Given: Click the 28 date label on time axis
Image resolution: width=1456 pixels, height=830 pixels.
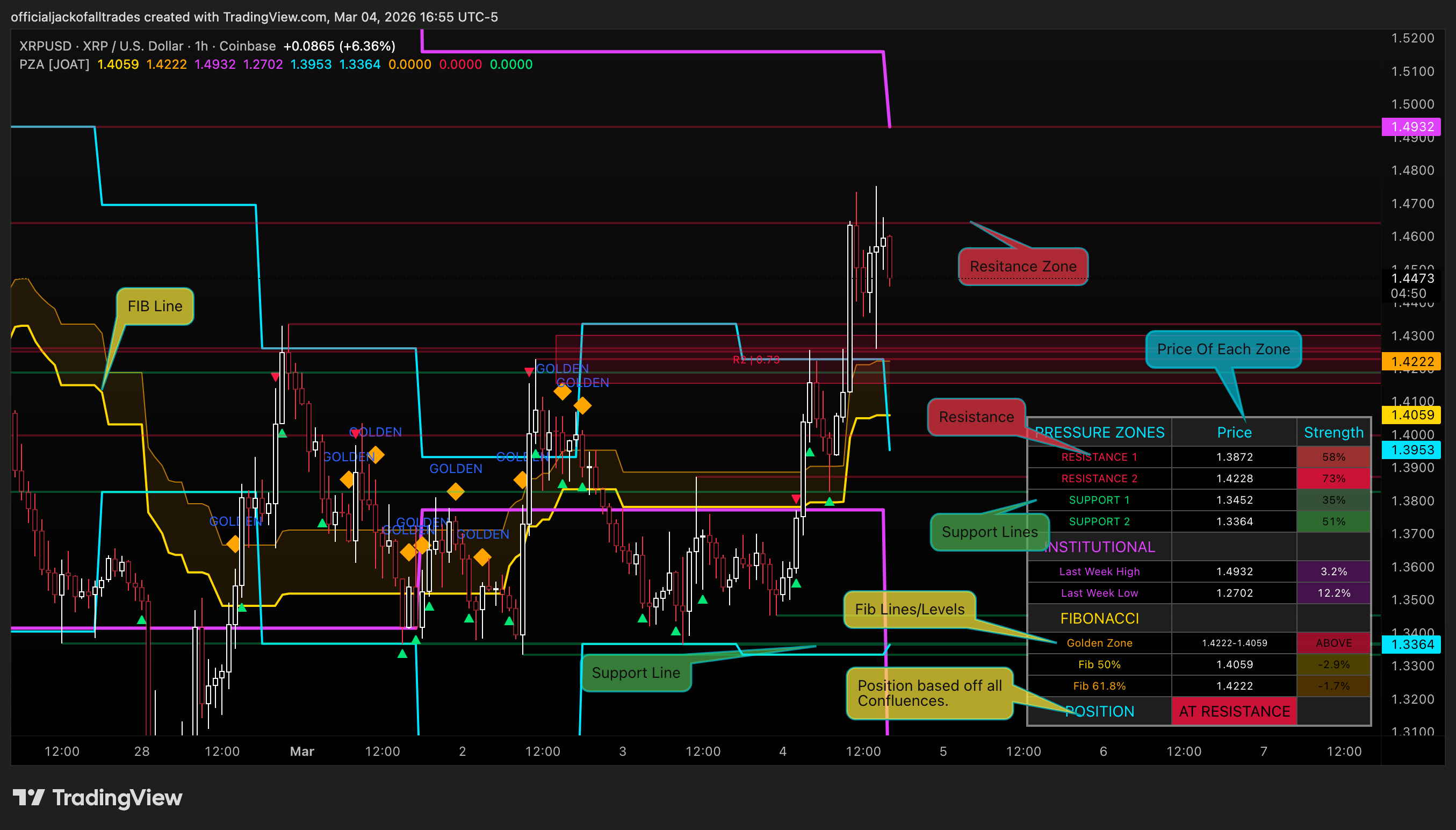Looking at the screenshot, I should click(x=142, y=752).
